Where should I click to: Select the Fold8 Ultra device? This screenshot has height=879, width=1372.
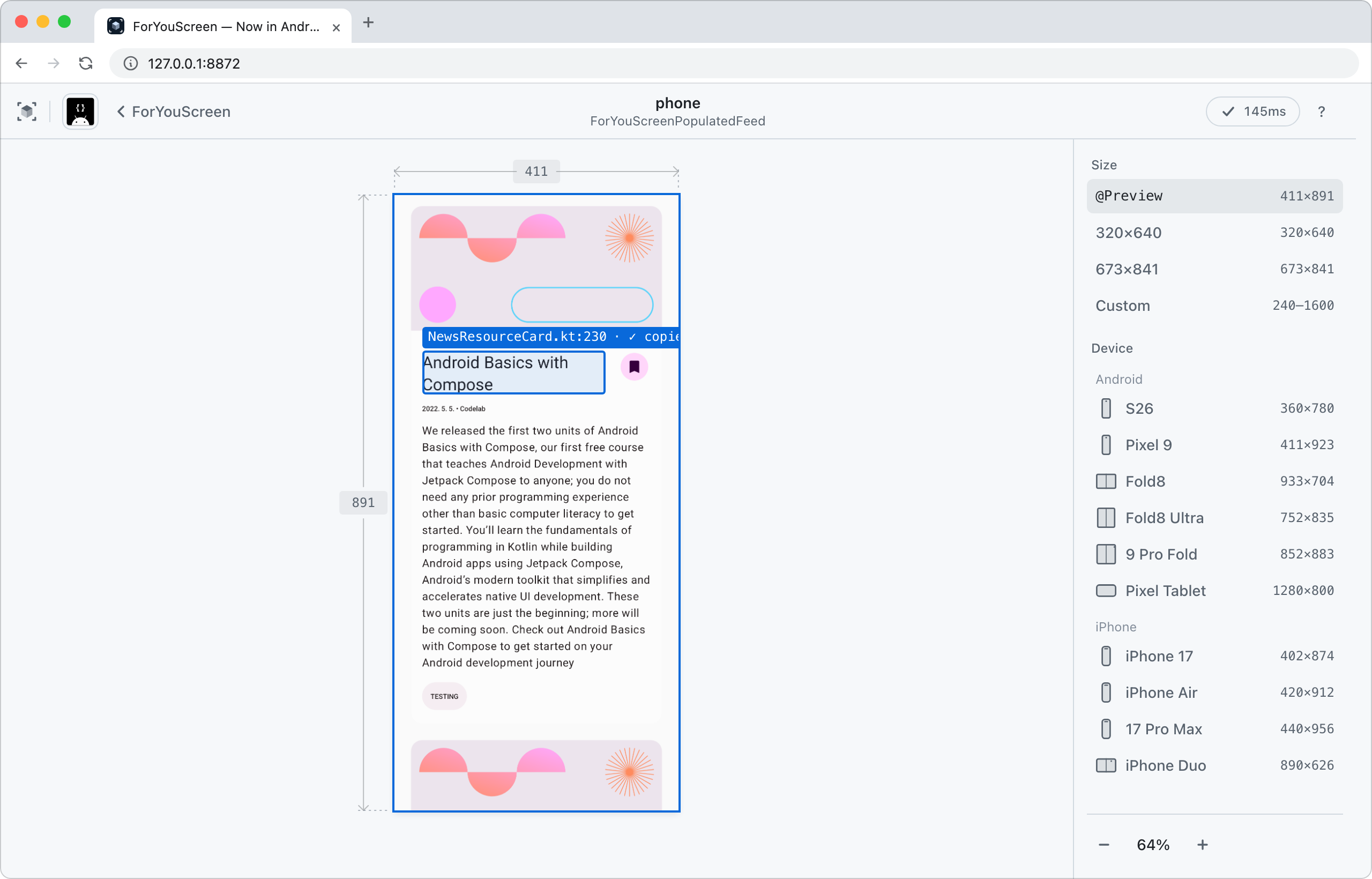(x=1214, y=518)
